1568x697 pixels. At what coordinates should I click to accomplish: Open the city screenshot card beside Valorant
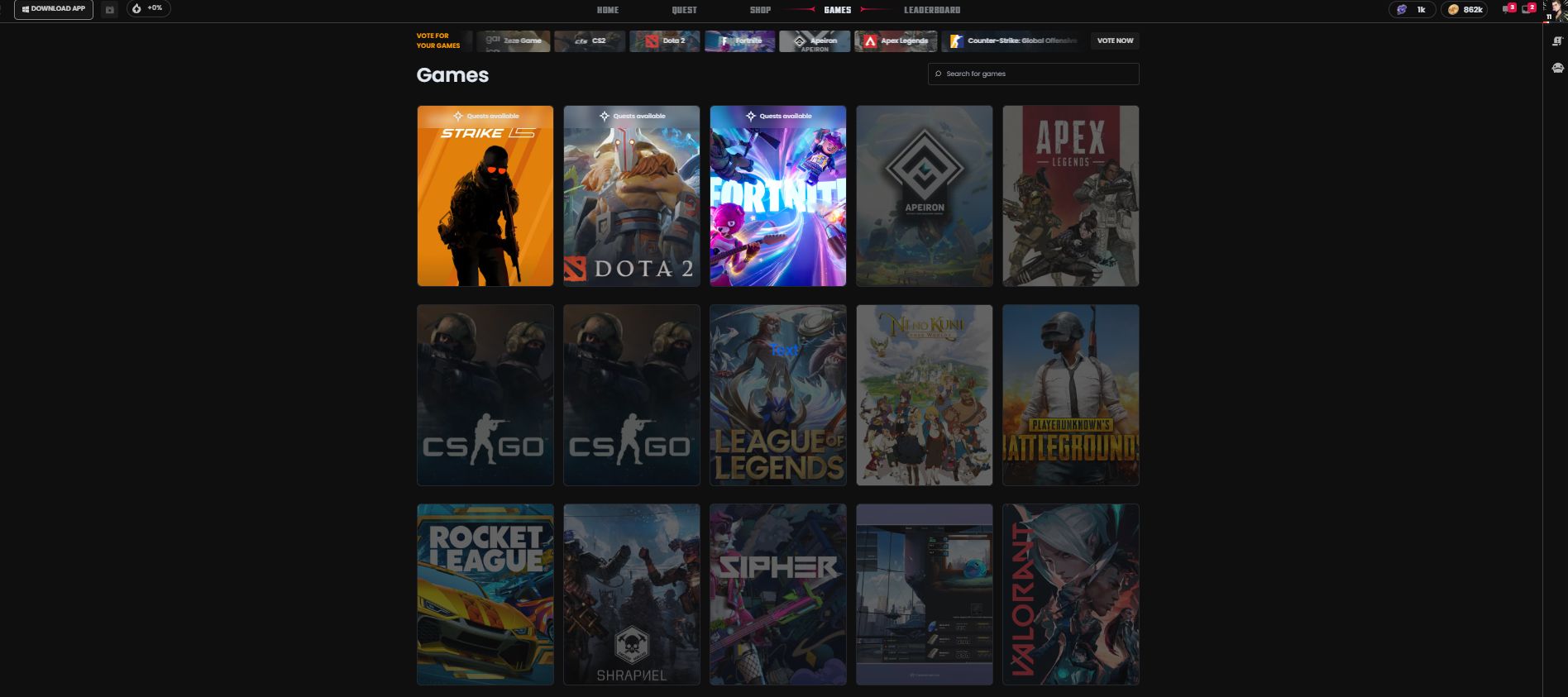tap(925, 594)
